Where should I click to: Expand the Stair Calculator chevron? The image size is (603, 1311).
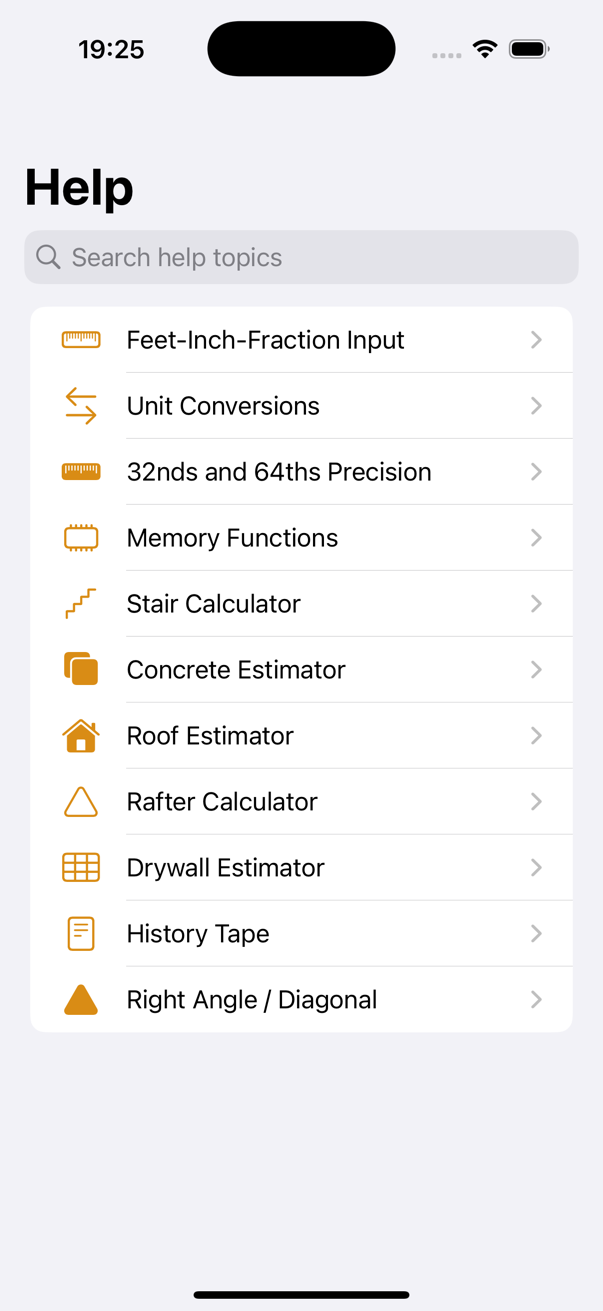pyautogui.click(x=537, y=603)
